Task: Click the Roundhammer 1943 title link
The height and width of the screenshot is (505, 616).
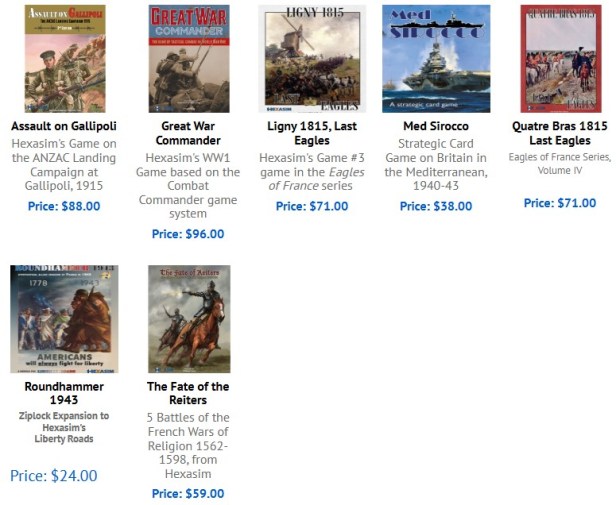Action: [64, 393]
